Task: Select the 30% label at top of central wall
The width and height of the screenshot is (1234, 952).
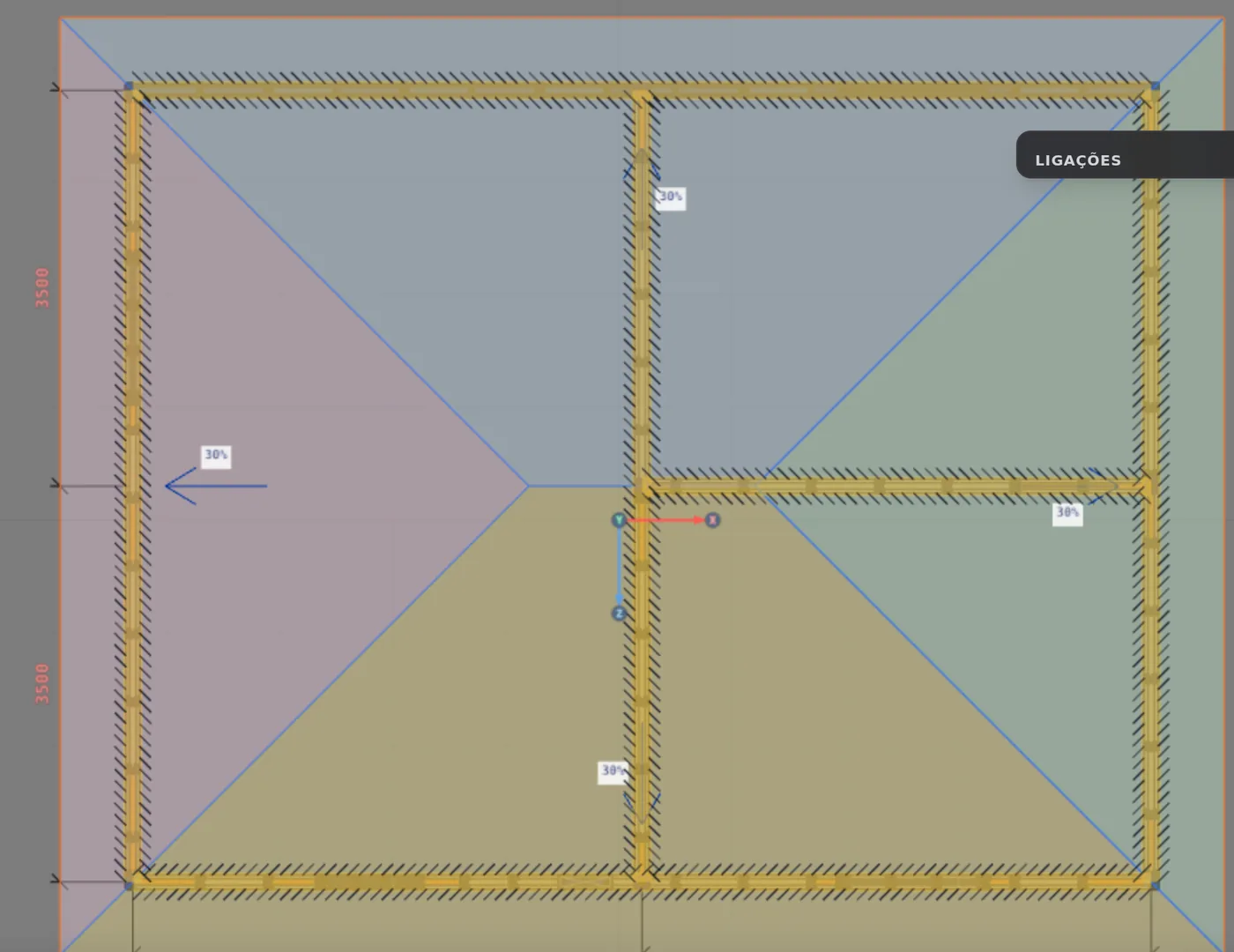Action: tap(671, 197)
